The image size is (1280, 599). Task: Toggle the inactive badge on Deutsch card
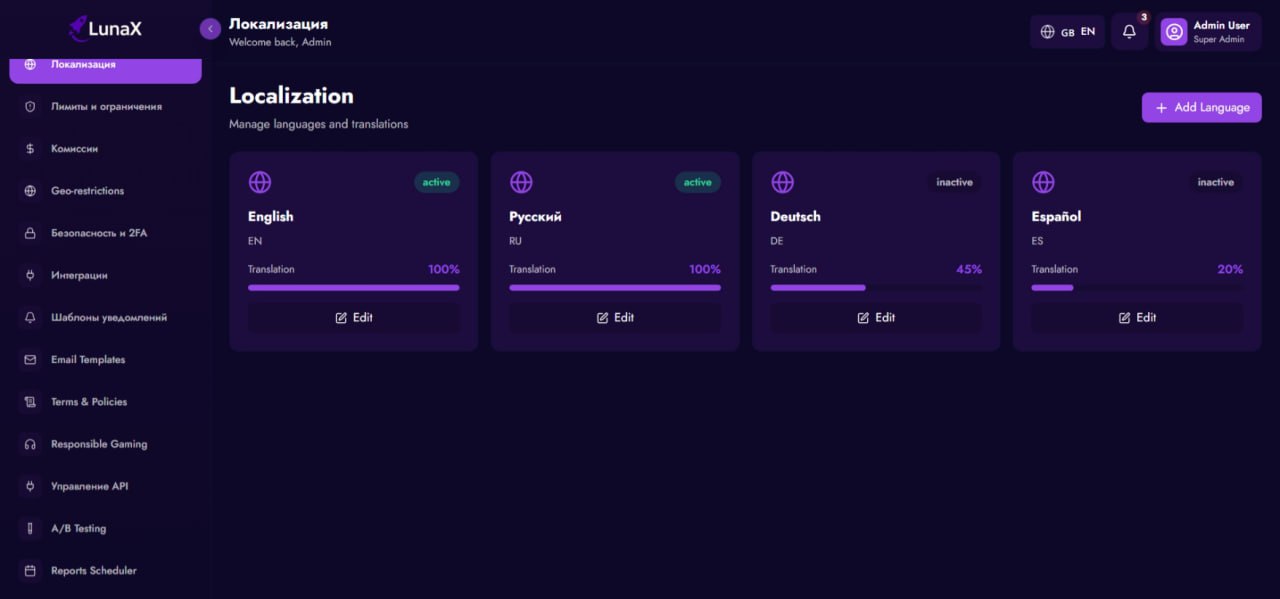(954, 182)
